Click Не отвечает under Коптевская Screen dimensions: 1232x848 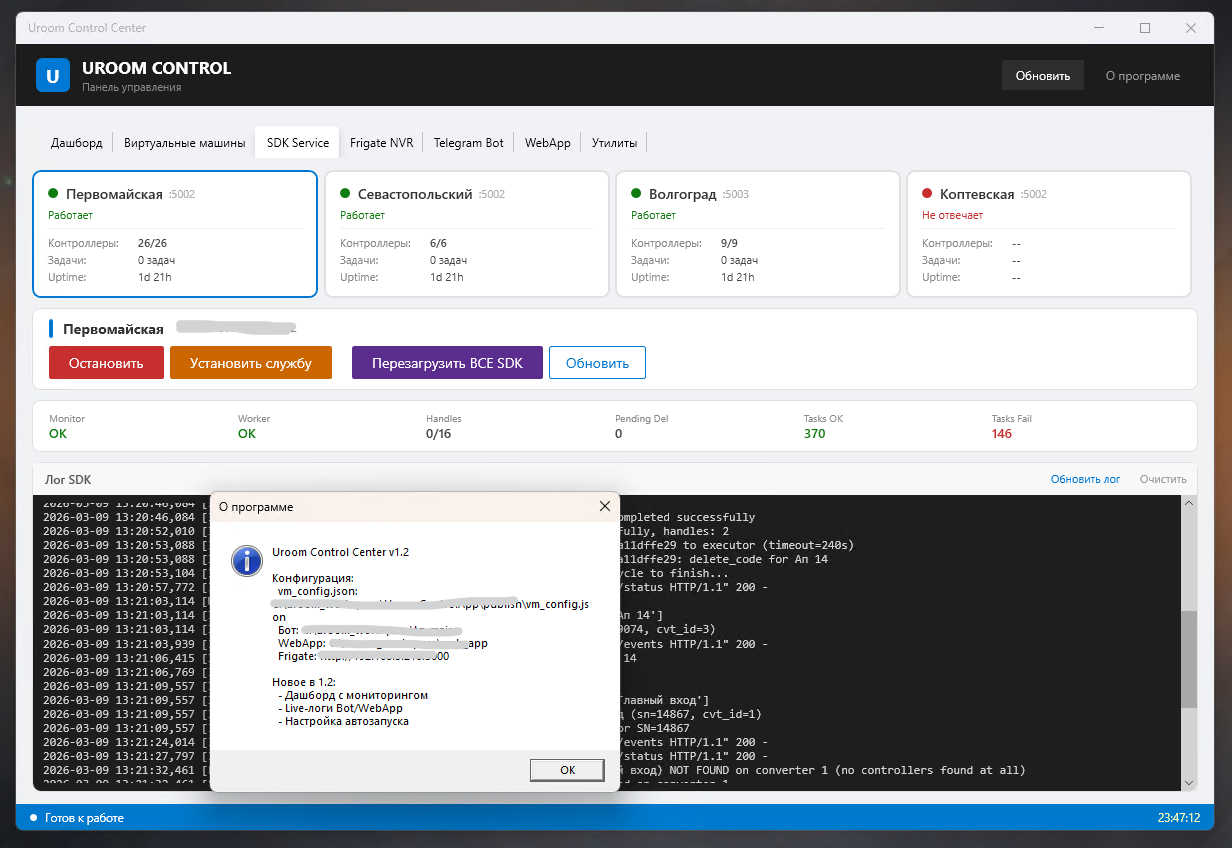pos(952,215)
